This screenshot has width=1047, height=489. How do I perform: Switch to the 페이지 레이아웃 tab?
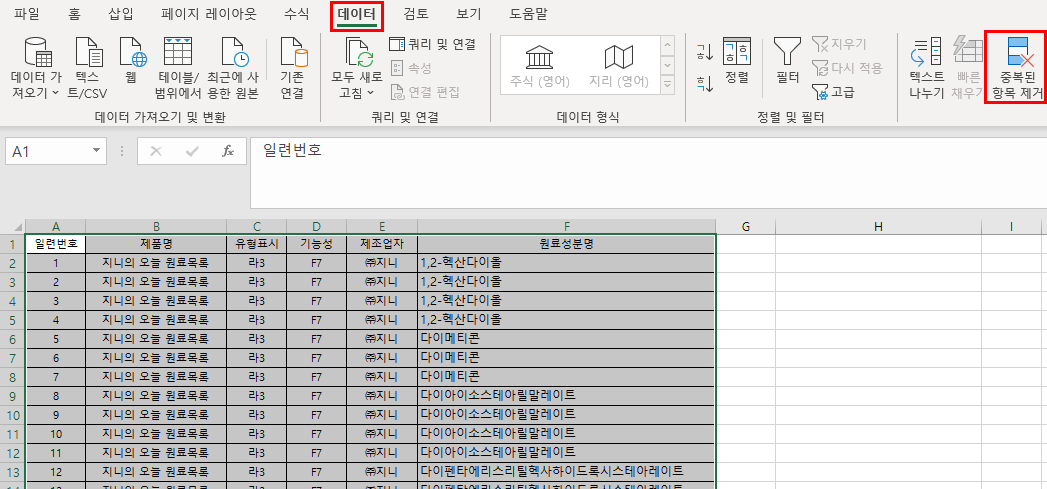click(209, 15)
